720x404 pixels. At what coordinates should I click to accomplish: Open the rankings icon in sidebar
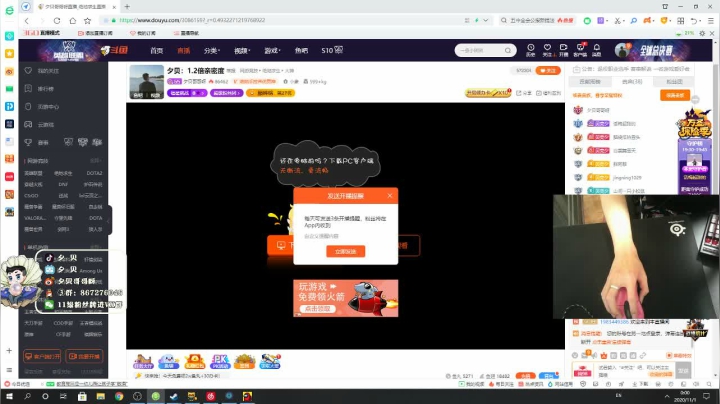[x=28, y=89]
